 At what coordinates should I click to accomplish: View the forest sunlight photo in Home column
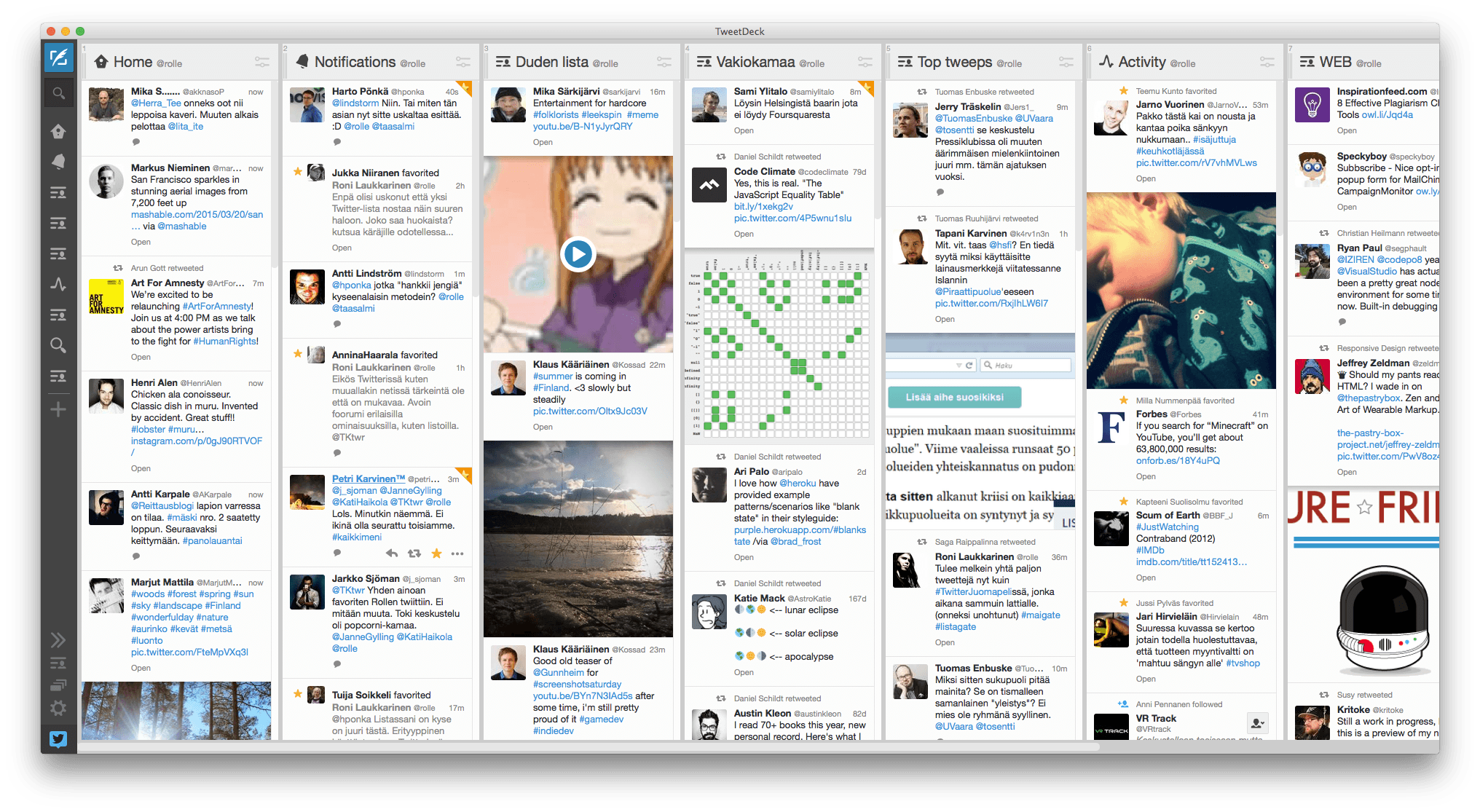coord(176,711)
